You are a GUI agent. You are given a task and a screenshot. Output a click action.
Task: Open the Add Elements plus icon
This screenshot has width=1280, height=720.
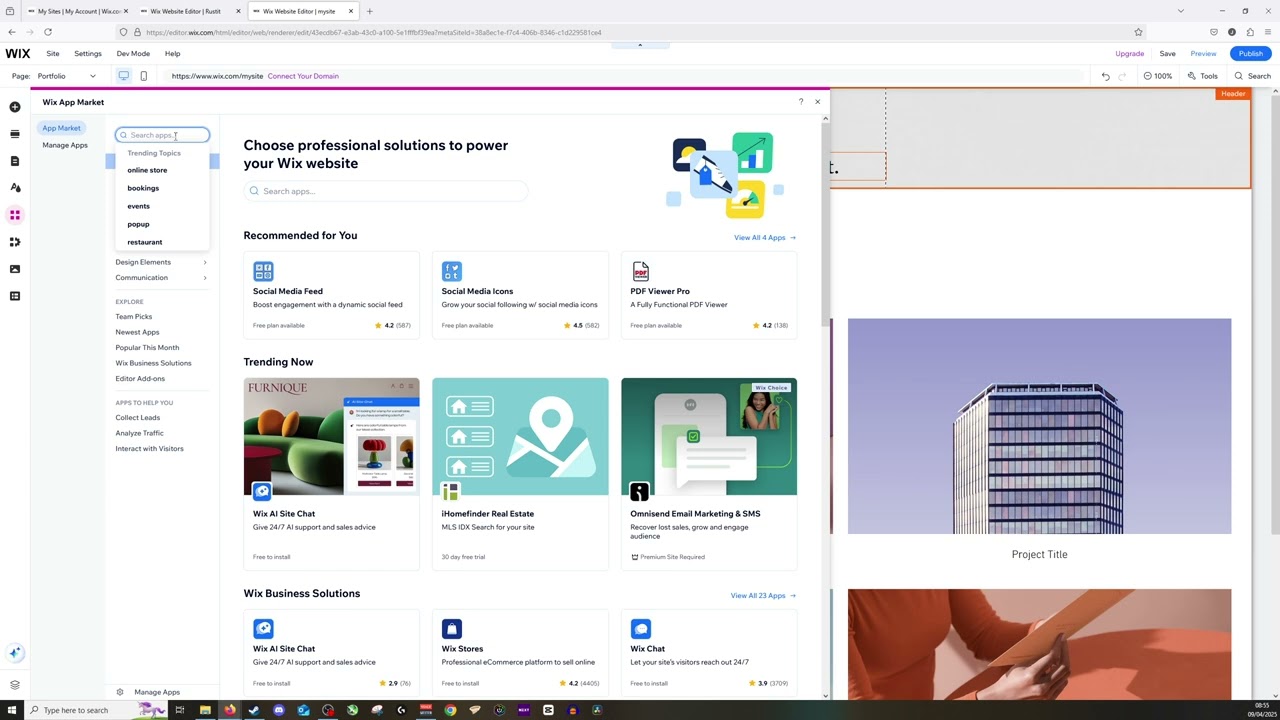click(x=15, y=107)
